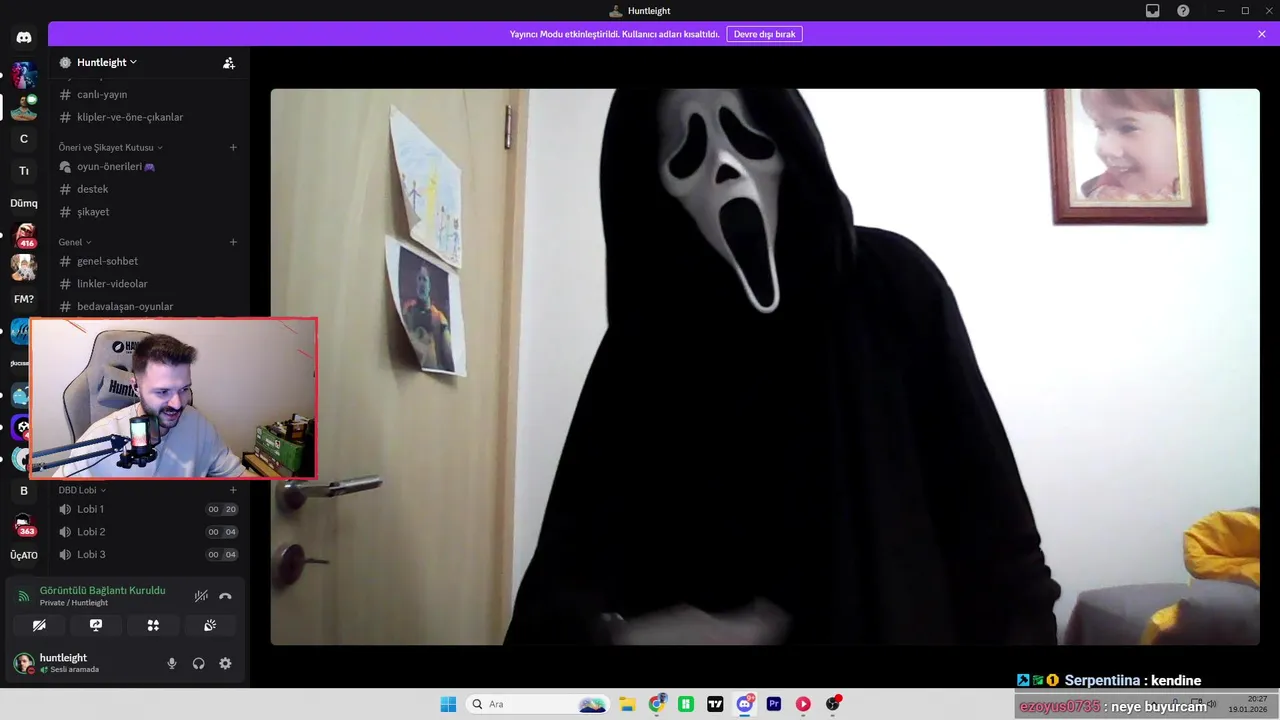Toggle microphone mute
The width and height of the screenshot is (1280, 720).
coord(172,663)
